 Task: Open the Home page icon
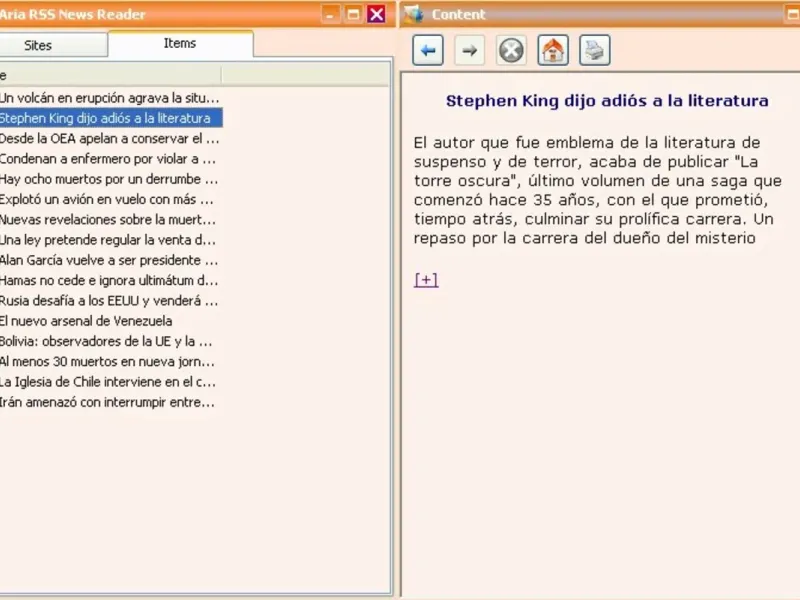pos(553,50)
